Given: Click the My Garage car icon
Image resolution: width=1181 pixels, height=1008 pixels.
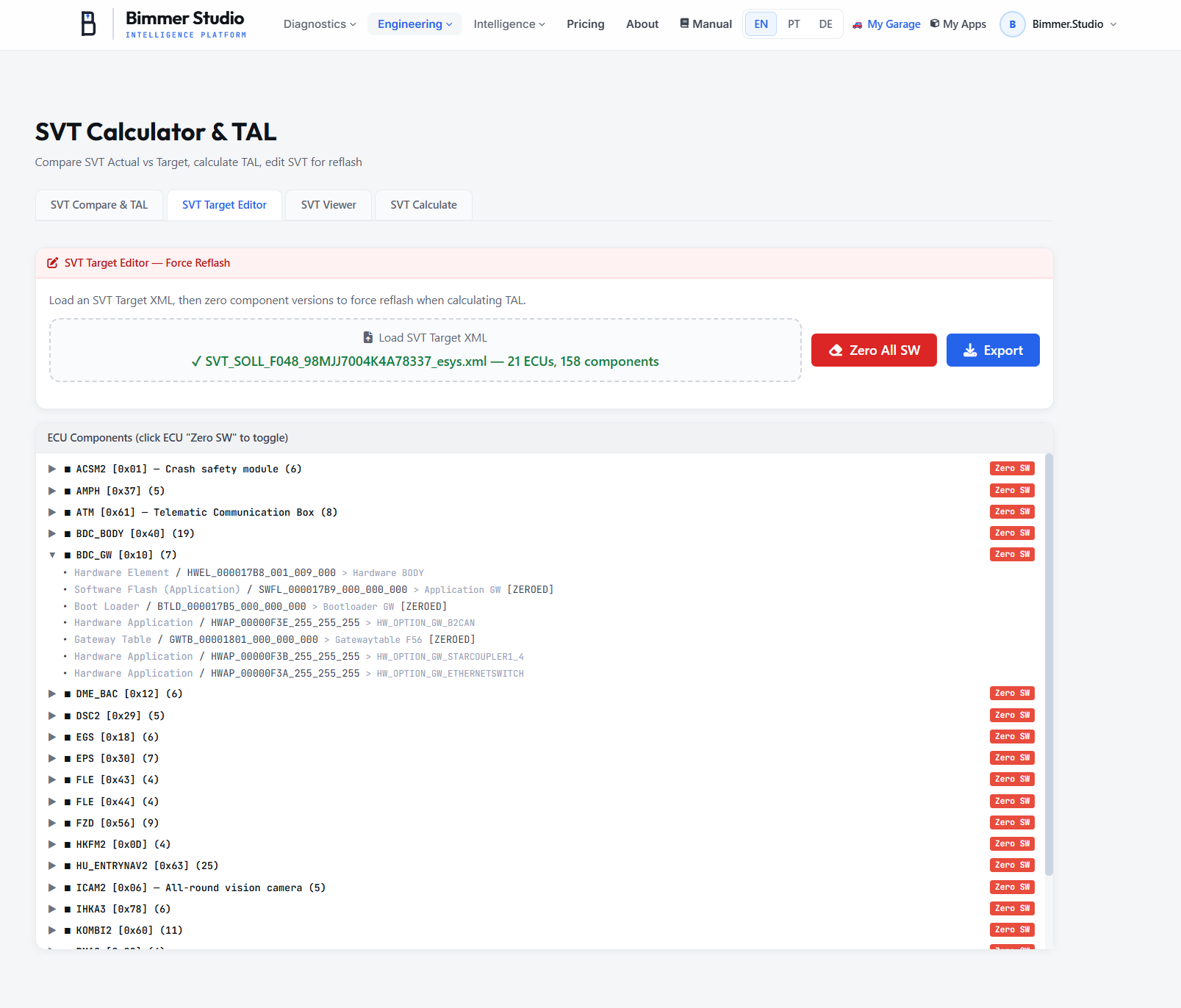Looking at the screenshot, I should [x=857, y=24].
